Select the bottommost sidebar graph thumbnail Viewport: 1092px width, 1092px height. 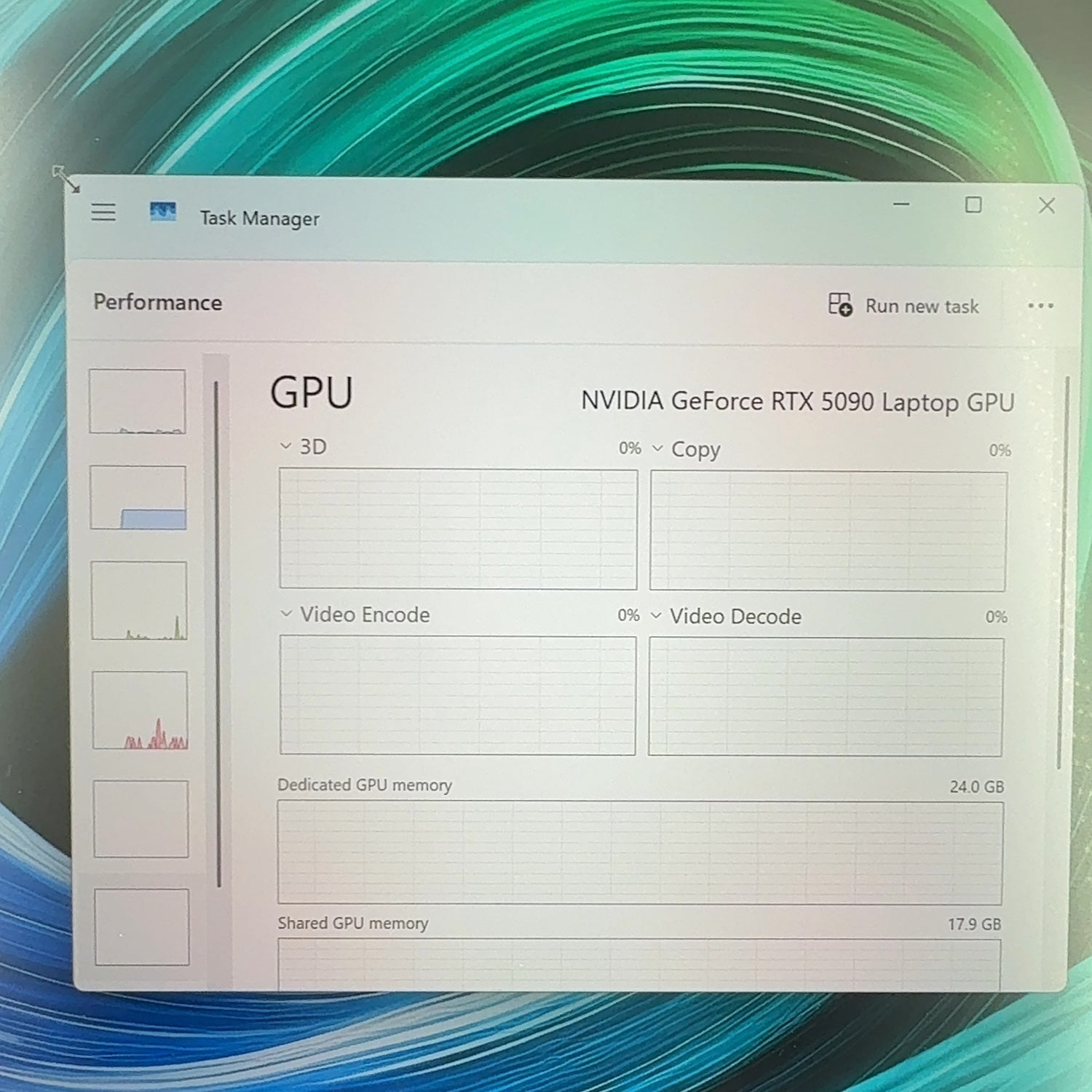141,927
